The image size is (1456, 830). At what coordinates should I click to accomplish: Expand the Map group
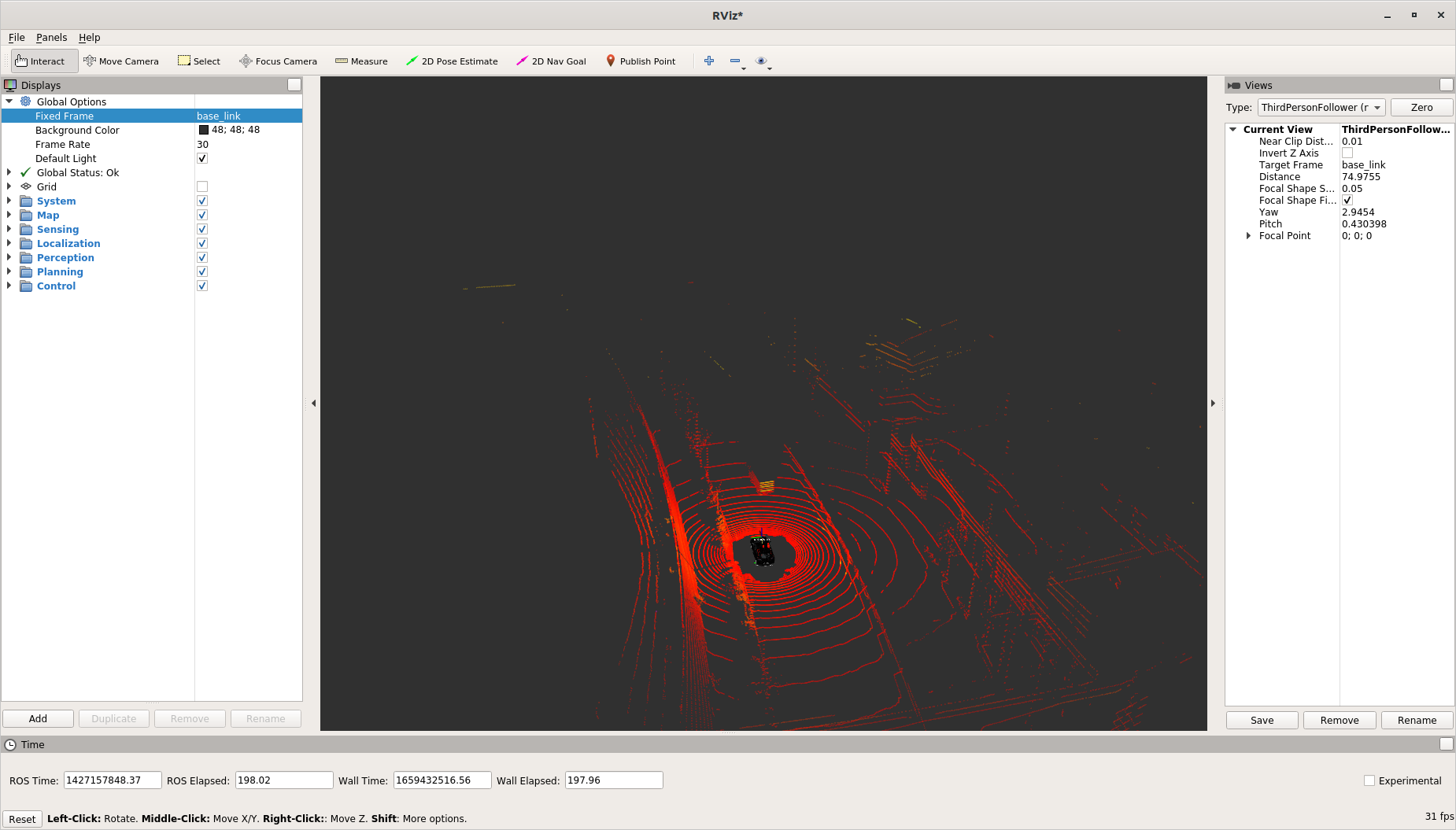(9, 215)
